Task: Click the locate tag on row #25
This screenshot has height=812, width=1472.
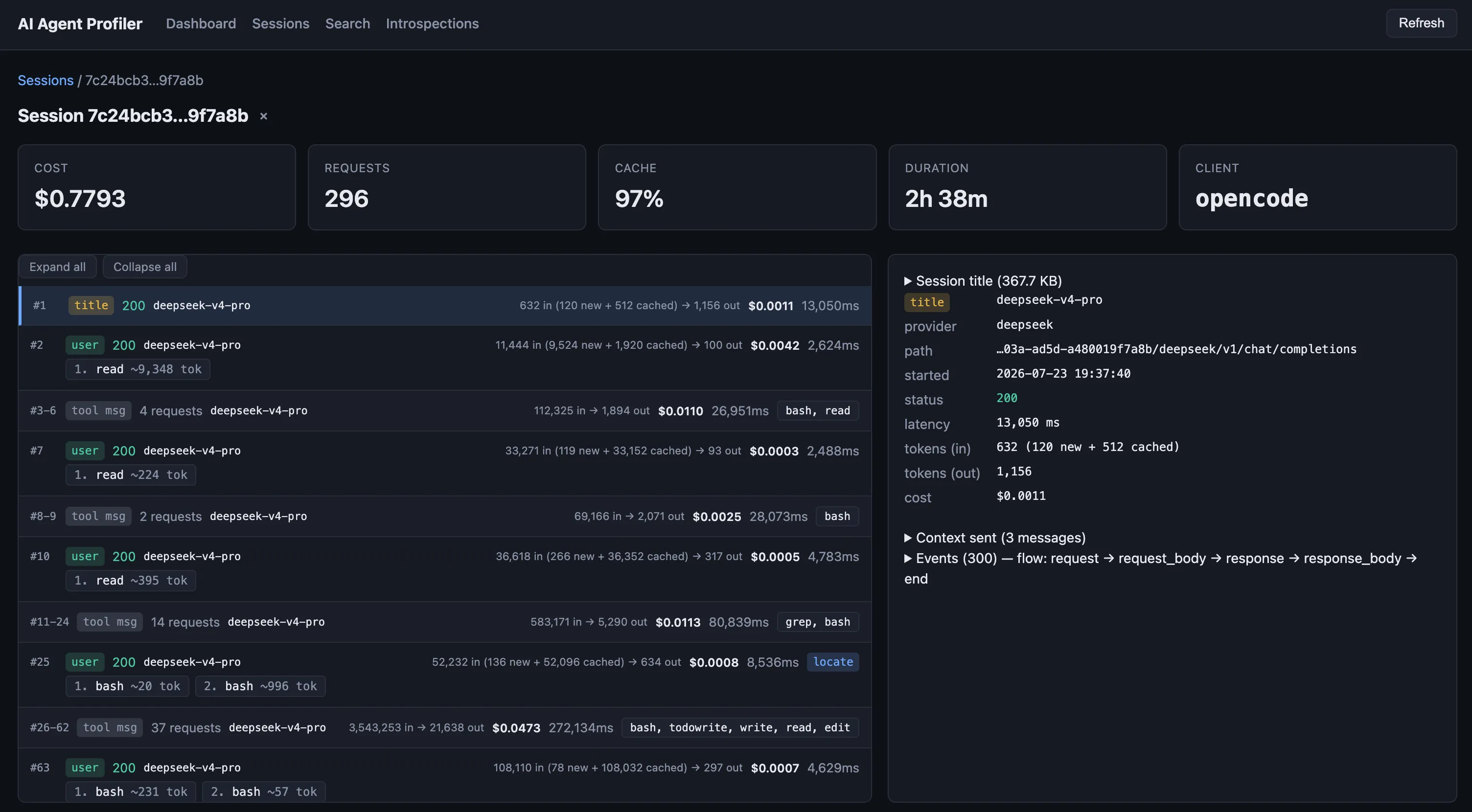Action: click(x=832, y=662)
